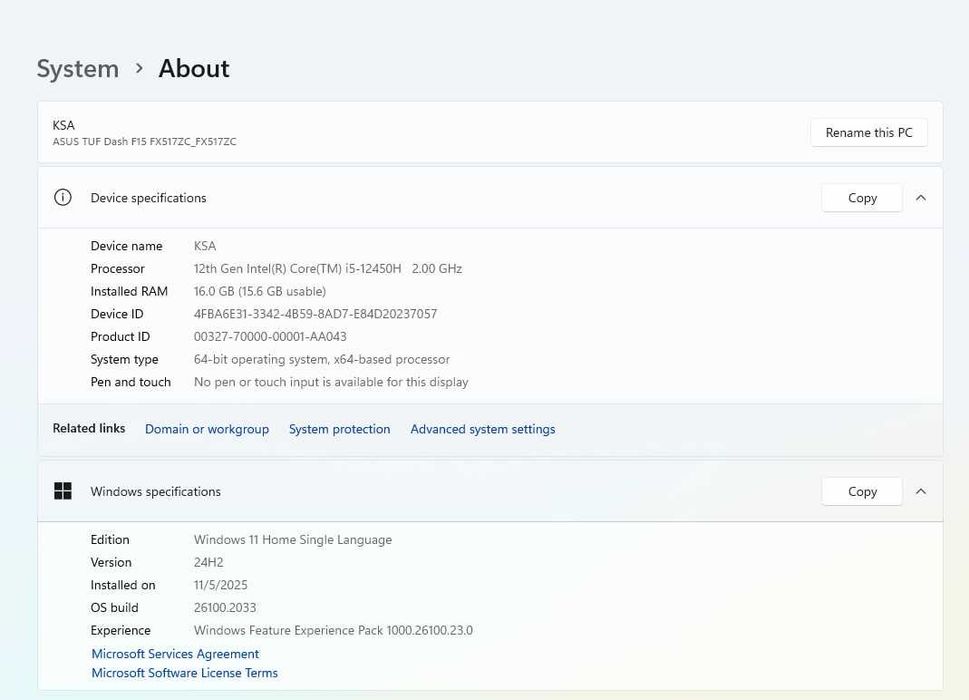Copy the Windows specifications
969x700 pixels.
tap(862, 491)
